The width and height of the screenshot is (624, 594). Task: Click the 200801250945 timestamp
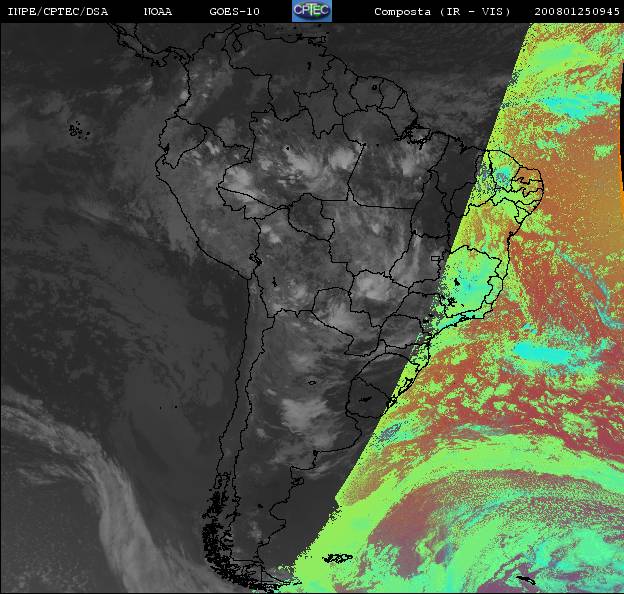(x=577, y=12)
